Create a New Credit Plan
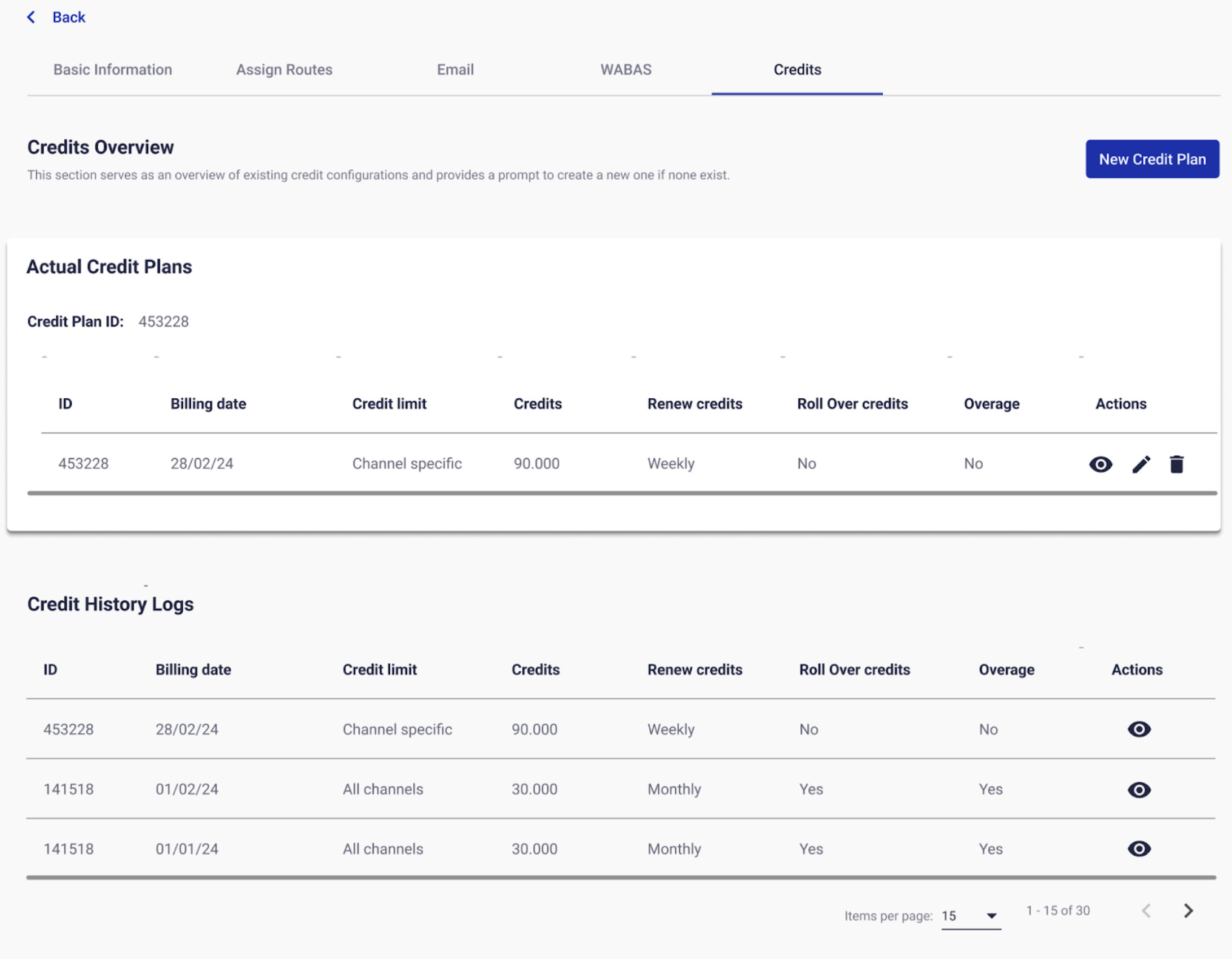This screenshot has width=1232, height=959. tap(1152, 159)
